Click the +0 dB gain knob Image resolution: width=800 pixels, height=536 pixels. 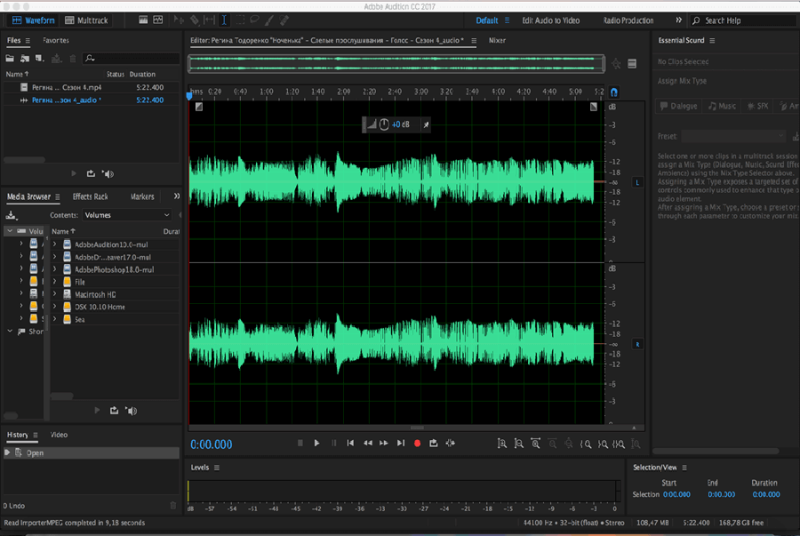384,124
